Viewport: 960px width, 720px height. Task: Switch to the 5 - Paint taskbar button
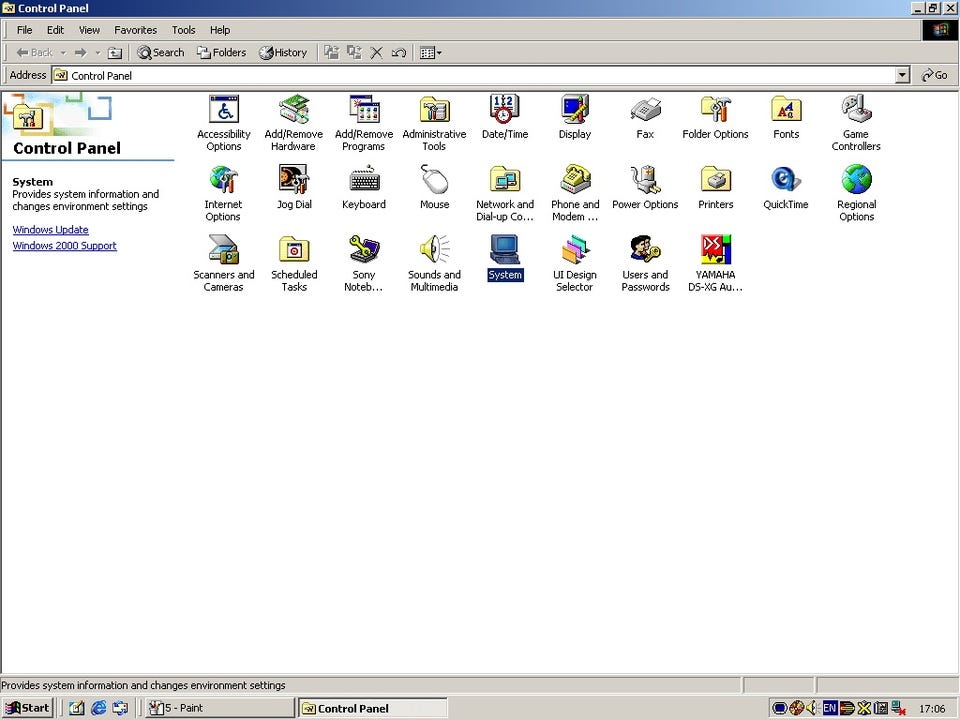click(220, 708)
